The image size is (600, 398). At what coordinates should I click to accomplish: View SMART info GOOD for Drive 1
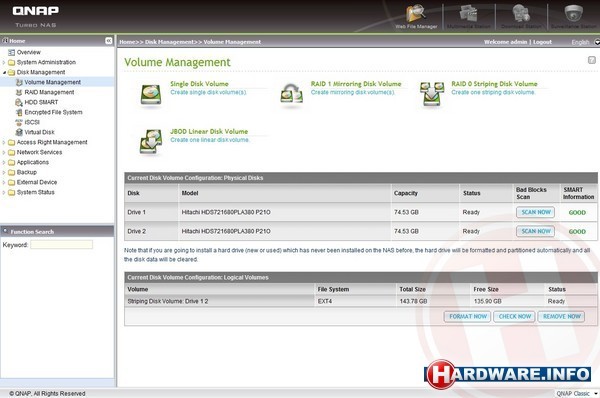pyautogui.click(x=577, y=212)
